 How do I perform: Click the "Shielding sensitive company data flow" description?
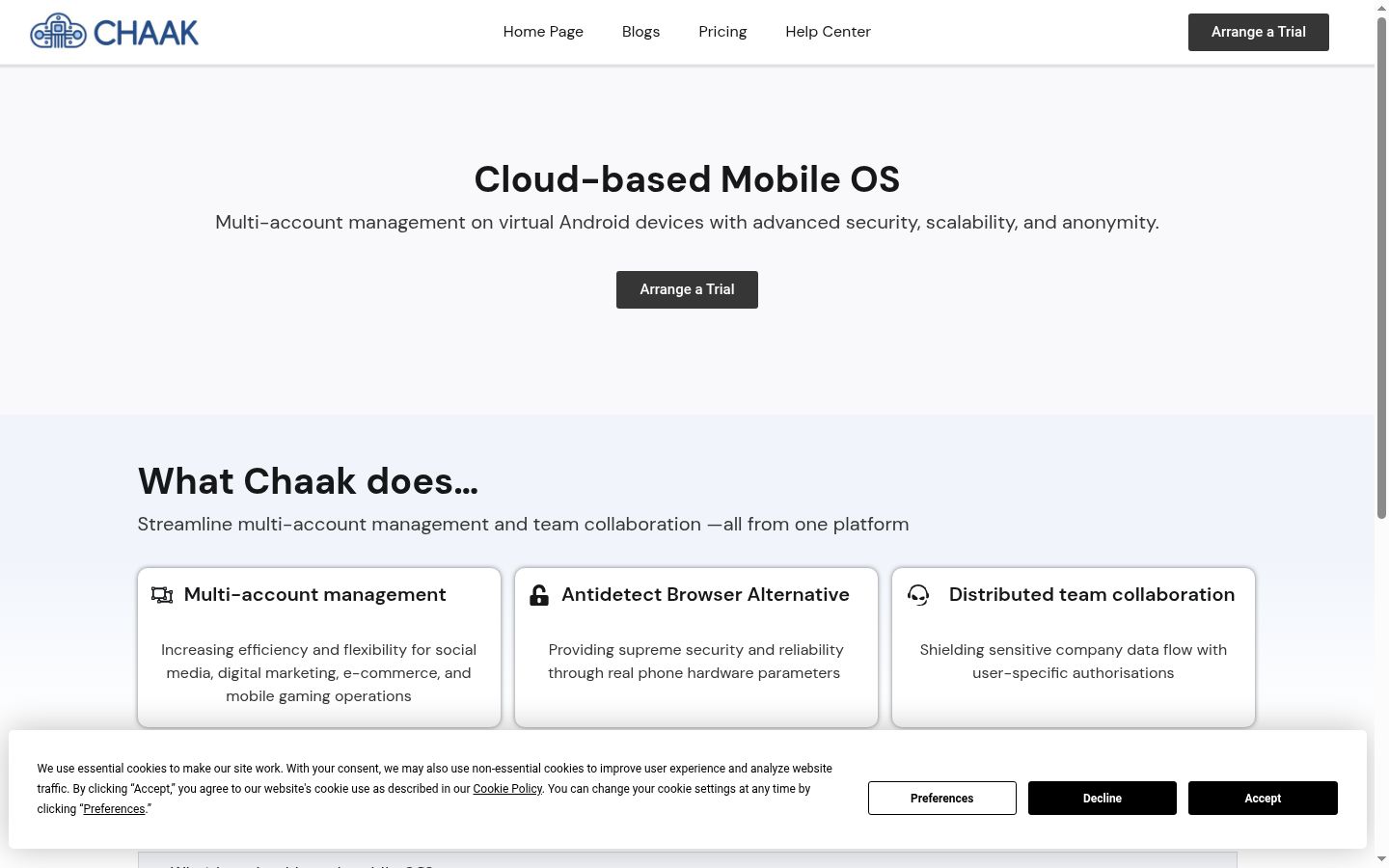1074,662
